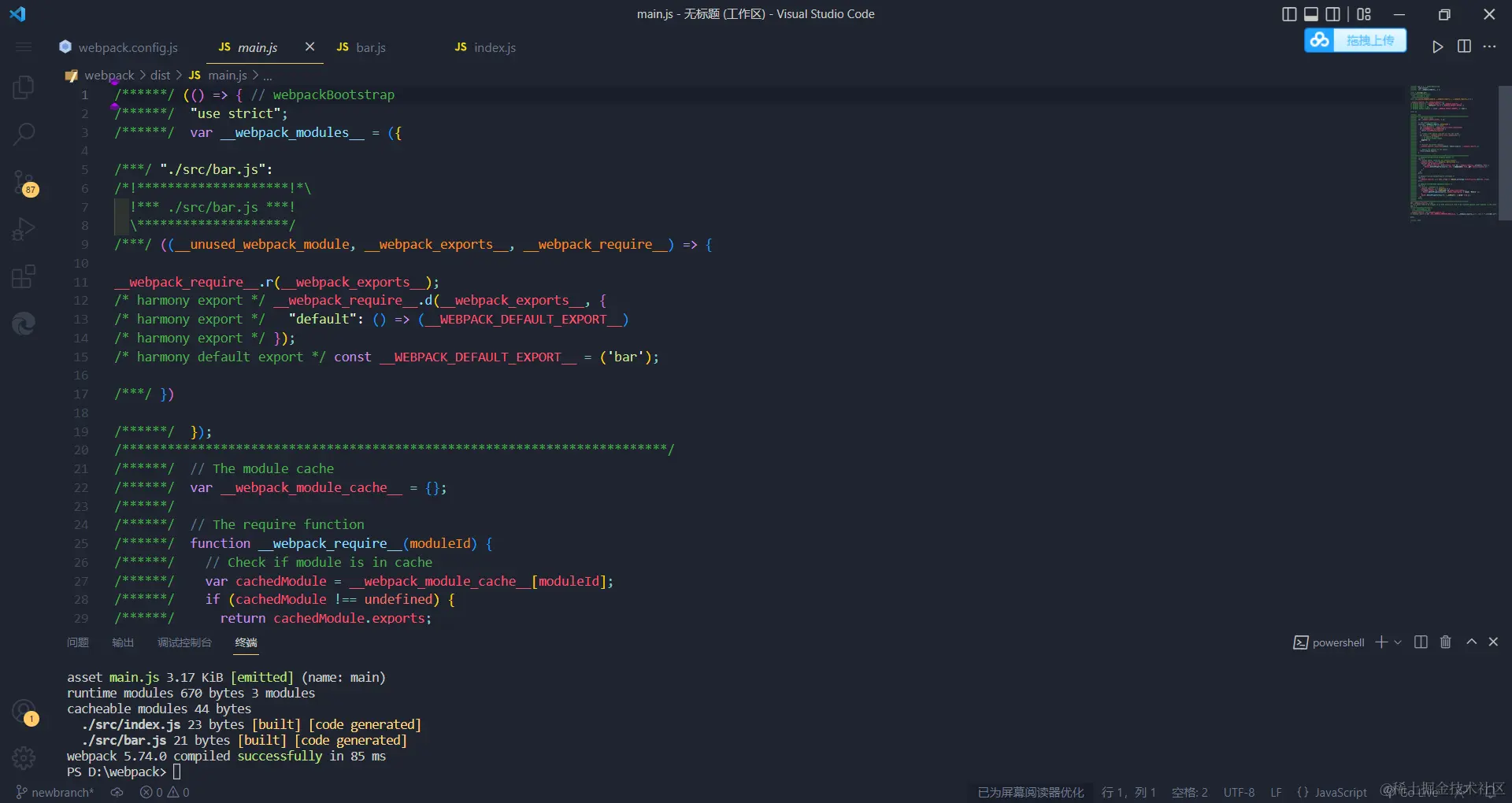1512x803 pixels.
Task: Change indentation setting 空格: 2
Action: point(1189,792)
